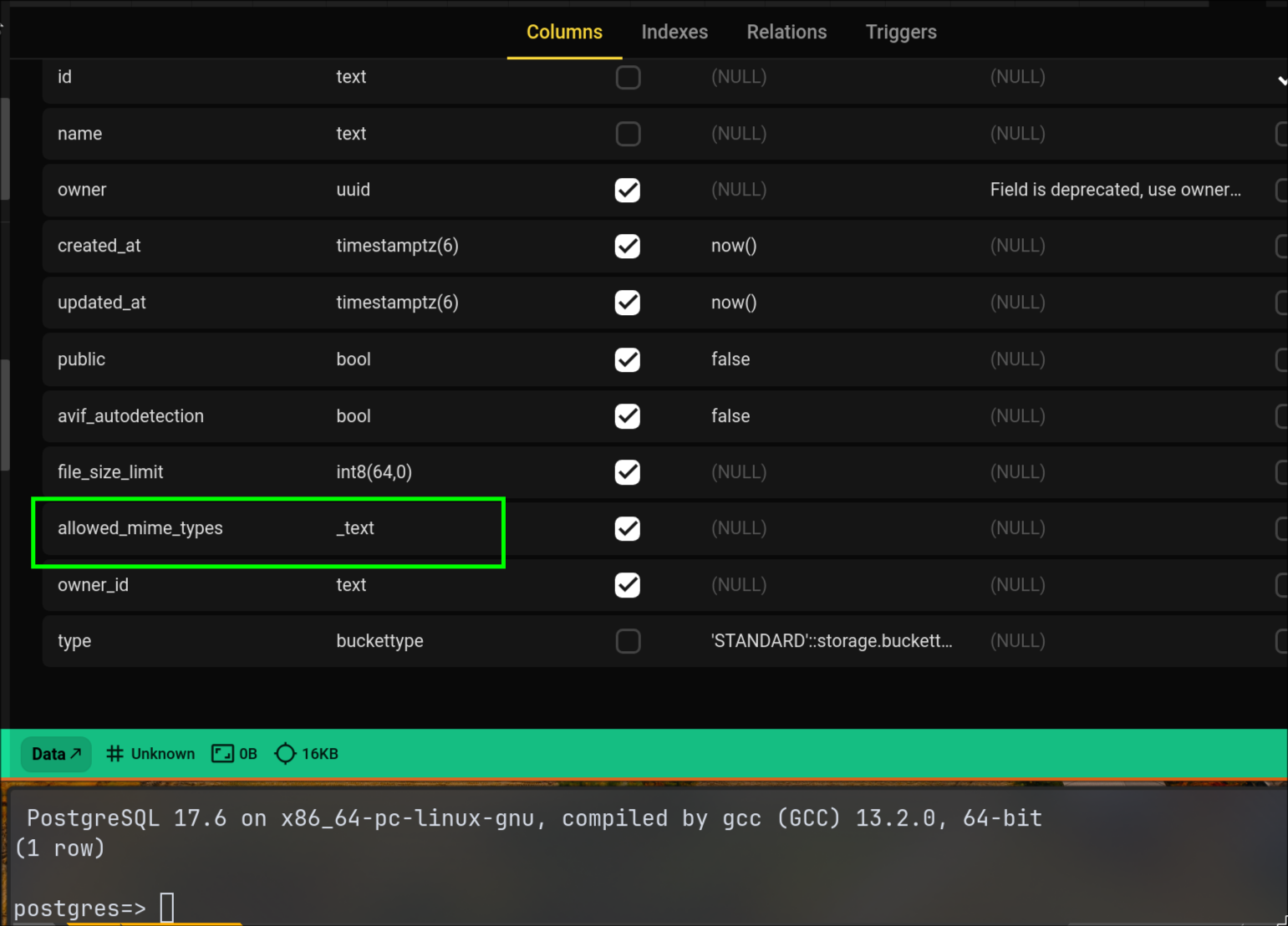The image size is (1288, 926).
Task: Uncheck nullable checkbox for allowed_mime_types
Action: click(x=628, y=528)
